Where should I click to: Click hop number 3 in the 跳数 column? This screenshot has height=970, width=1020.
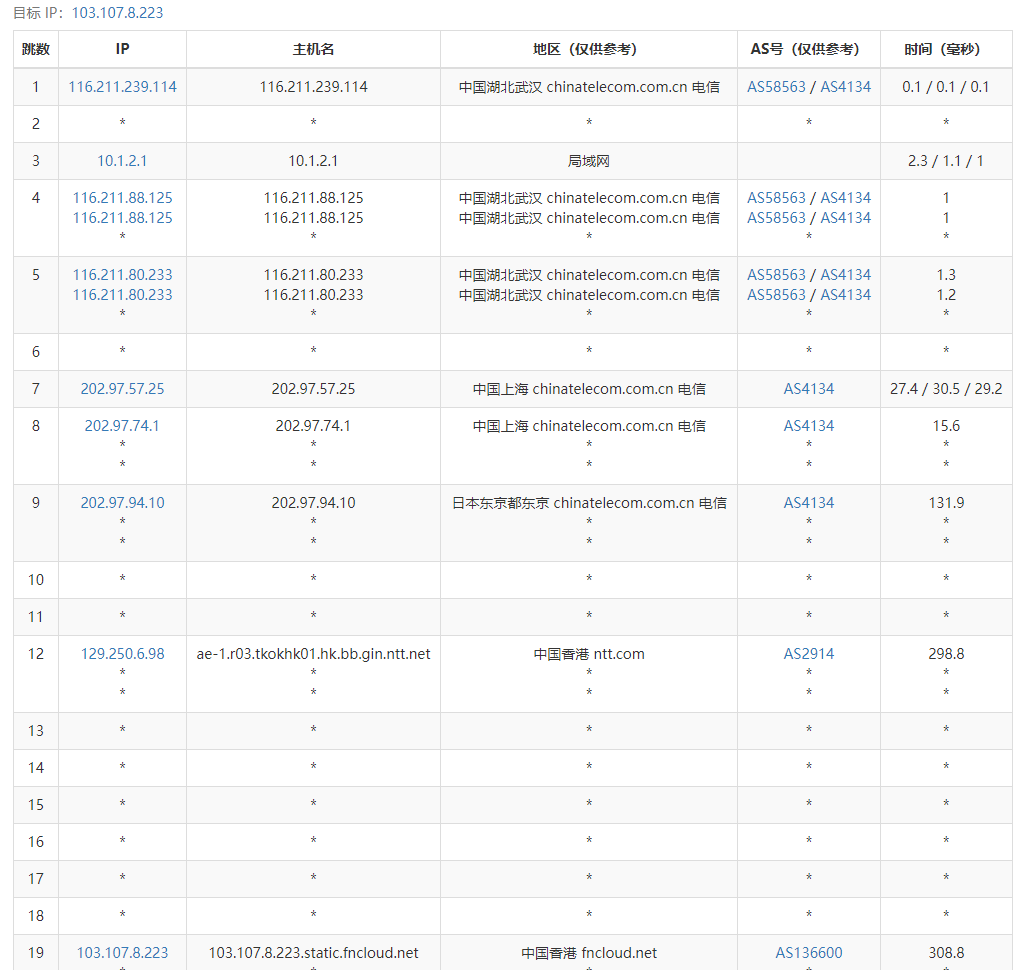pos(36,161)
